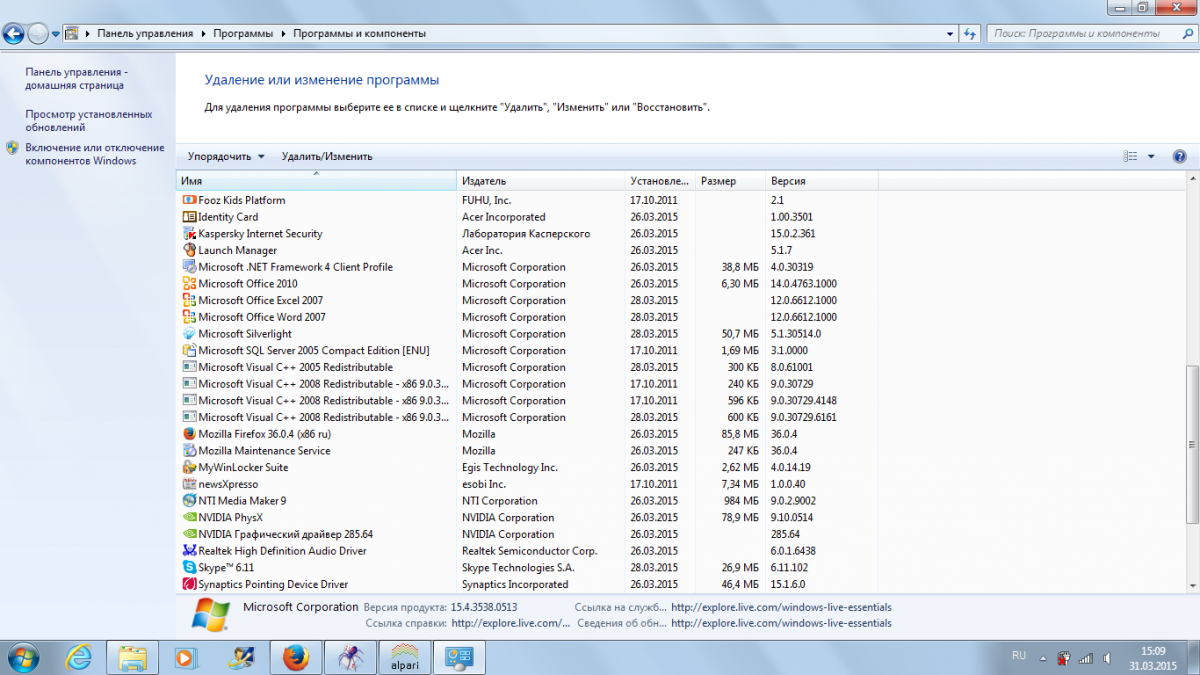Click the Kaspersky Internet Security list icon
1200x675 pixels.
pyautogui.click(x=190, y=234)
